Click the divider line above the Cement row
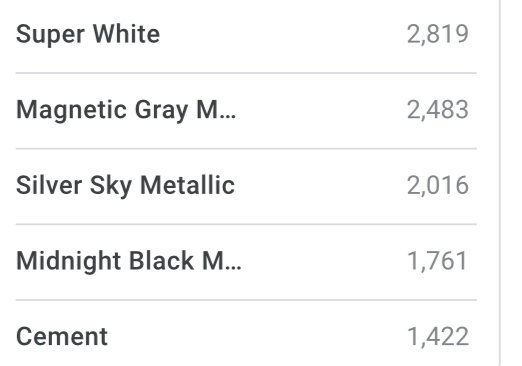The width and height of the screenshot is (522, 366). tap(246, 300)
